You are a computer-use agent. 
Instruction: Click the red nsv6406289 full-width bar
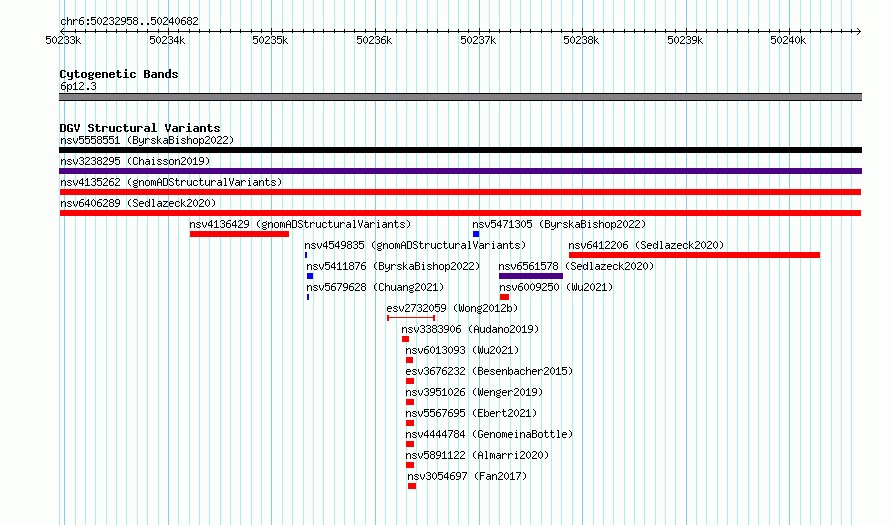click(x=460, y=213)
